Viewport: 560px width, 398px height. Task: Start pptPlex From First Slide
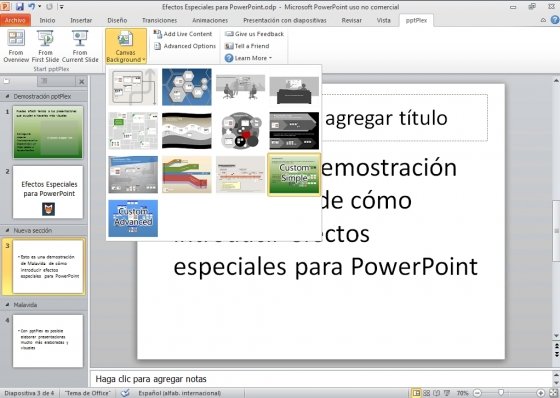pyautogui.click(x=45, y=47)
